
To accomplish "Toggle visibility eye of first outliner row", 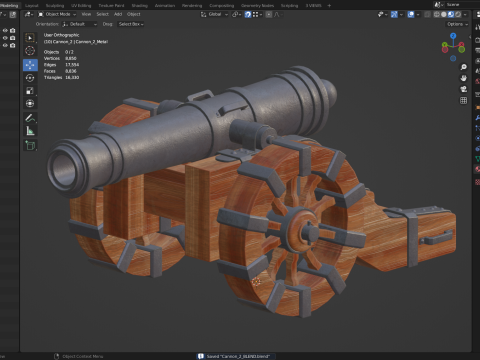I will click(x=5, y=30).
